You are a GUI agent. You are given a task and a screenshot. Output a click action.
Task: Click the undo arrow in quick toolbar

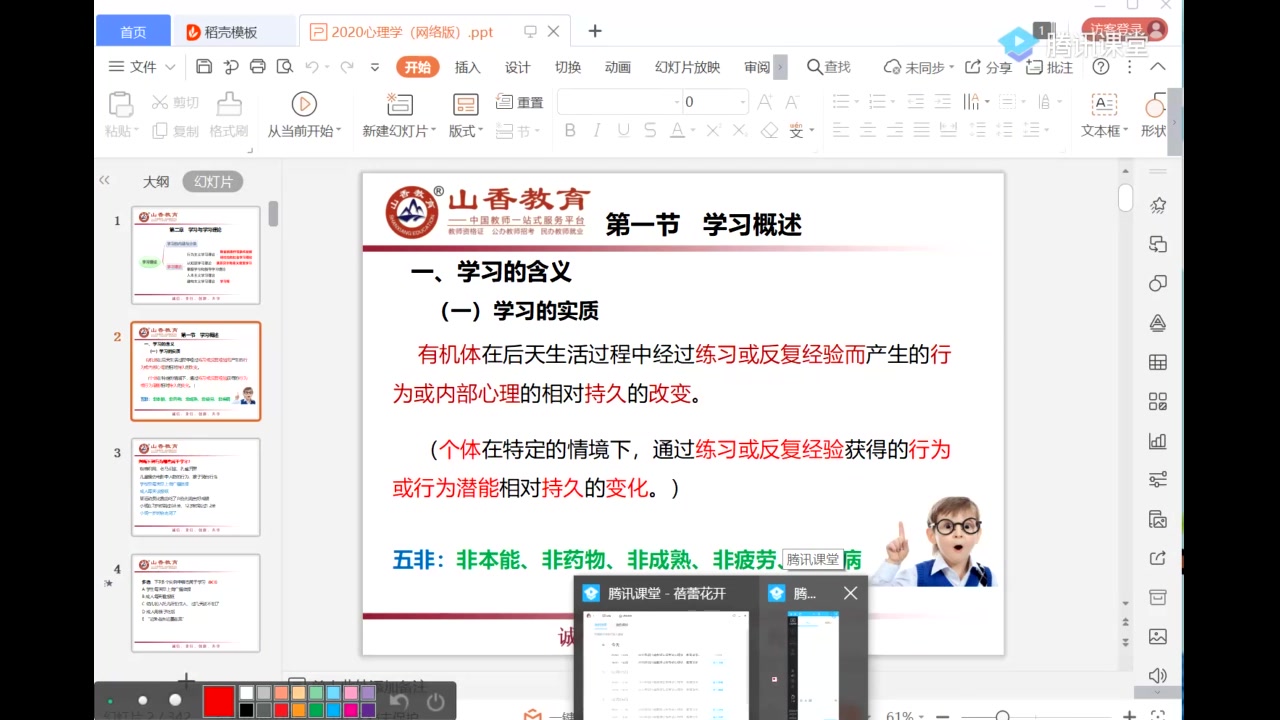point(312,67)
